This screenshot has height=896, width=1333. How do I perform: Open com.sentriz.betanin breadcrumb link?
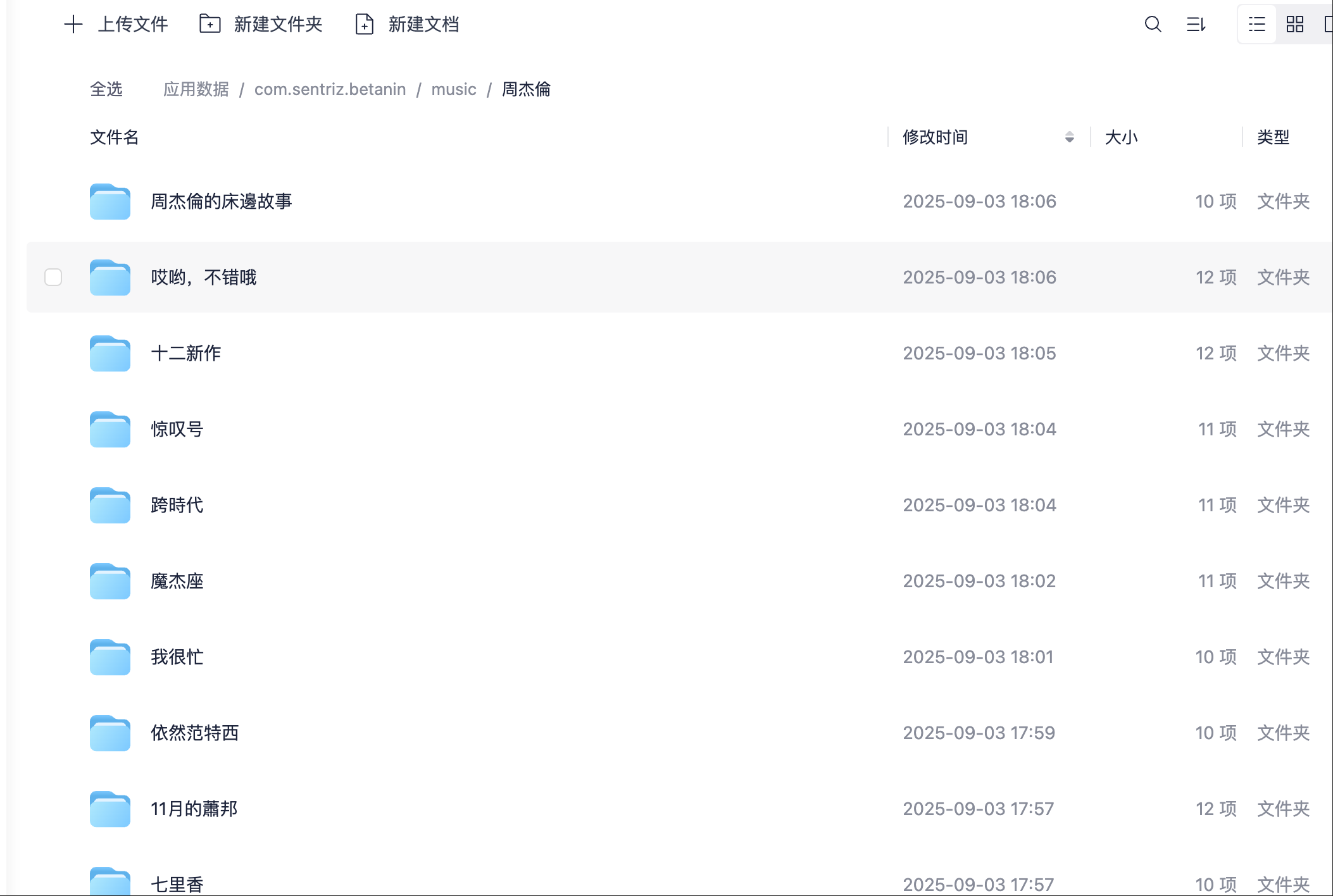point(330,89)
